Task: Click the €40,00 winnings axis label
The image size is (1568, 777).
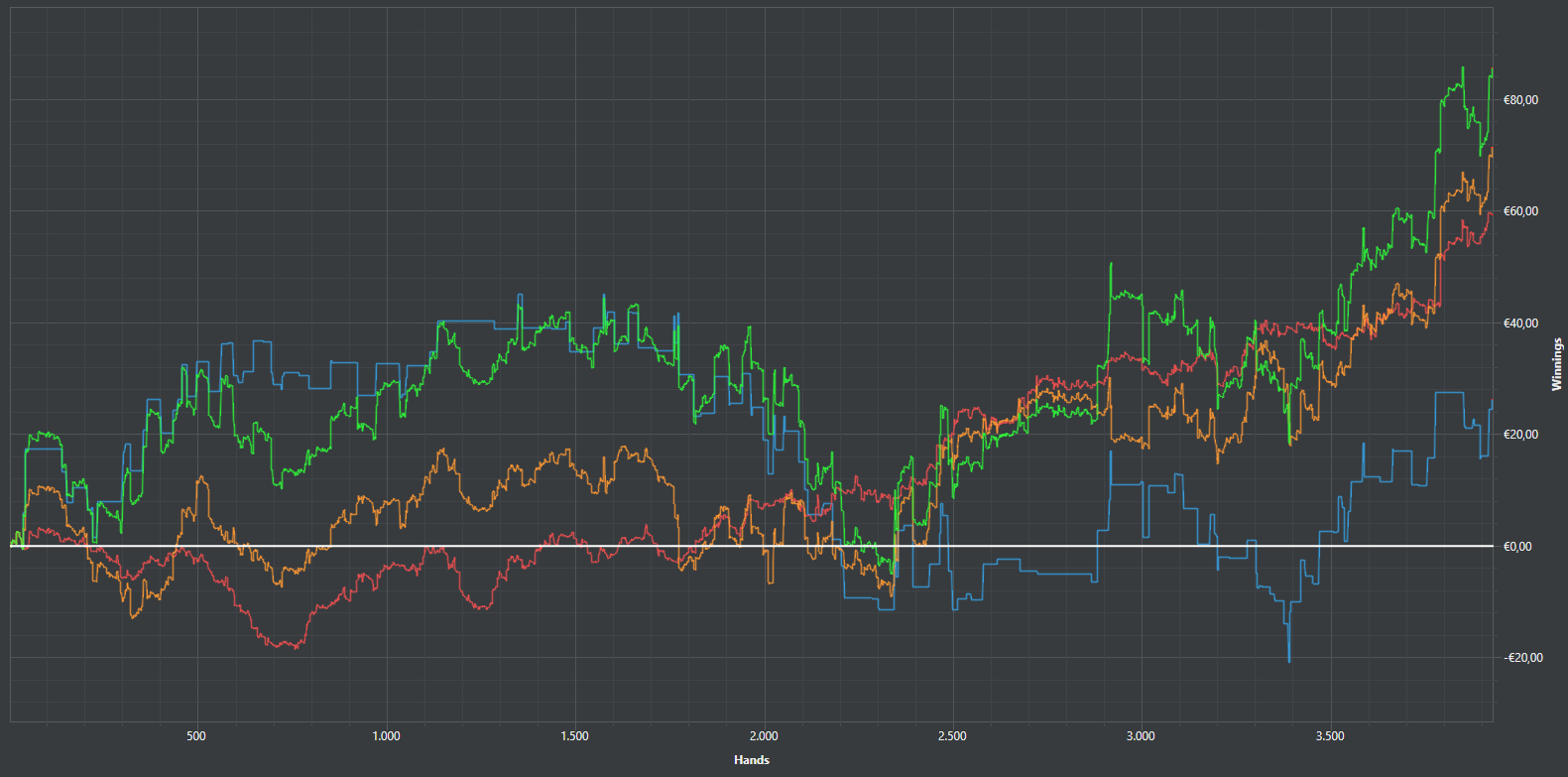Action: [1520, 324]
